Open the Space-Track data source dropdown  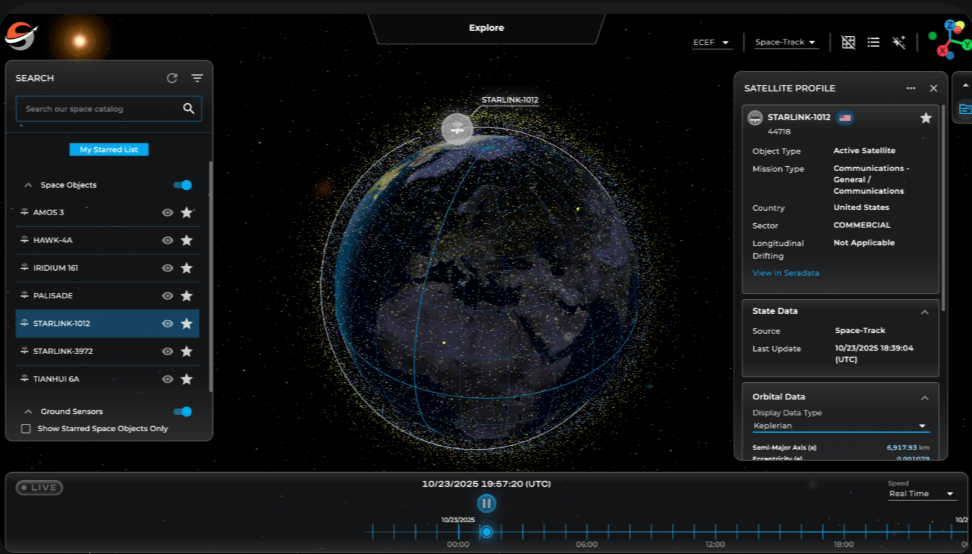(785, 42)
